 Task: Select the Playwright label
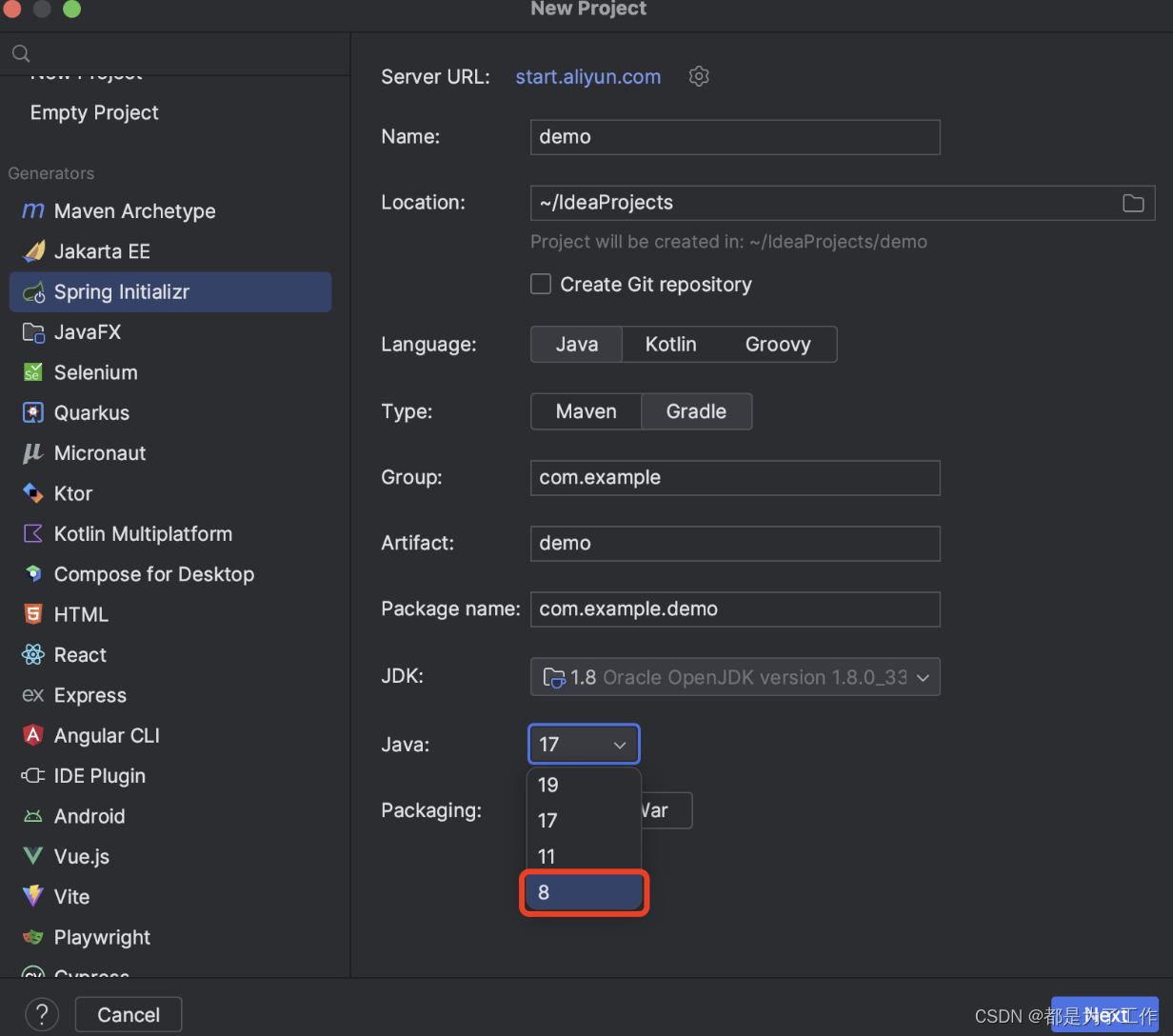[102, 937]
